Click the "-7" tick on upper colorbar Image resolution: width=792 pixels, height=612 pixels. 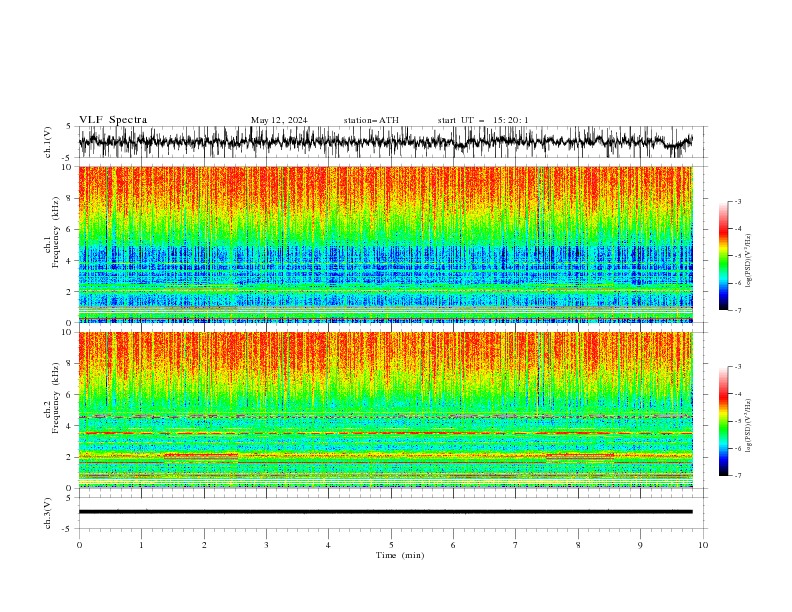[738, 310]
